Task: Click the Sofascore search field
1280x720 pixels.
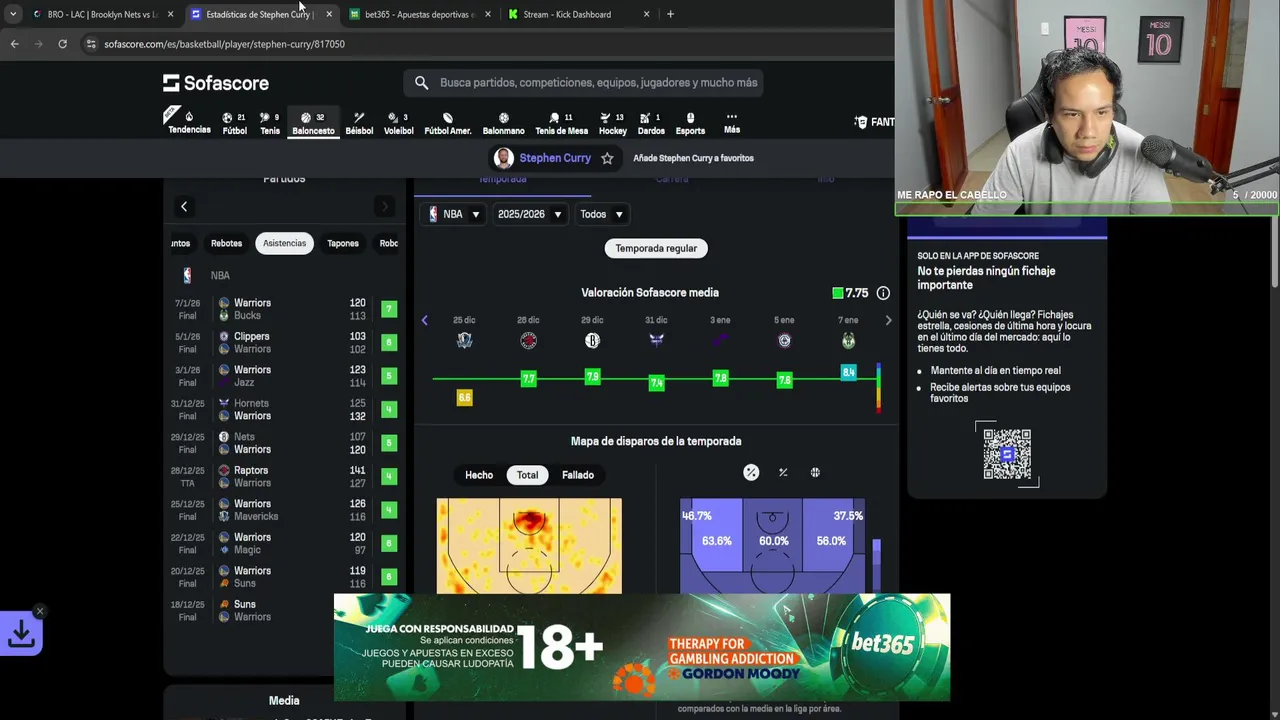Action: 584,83
